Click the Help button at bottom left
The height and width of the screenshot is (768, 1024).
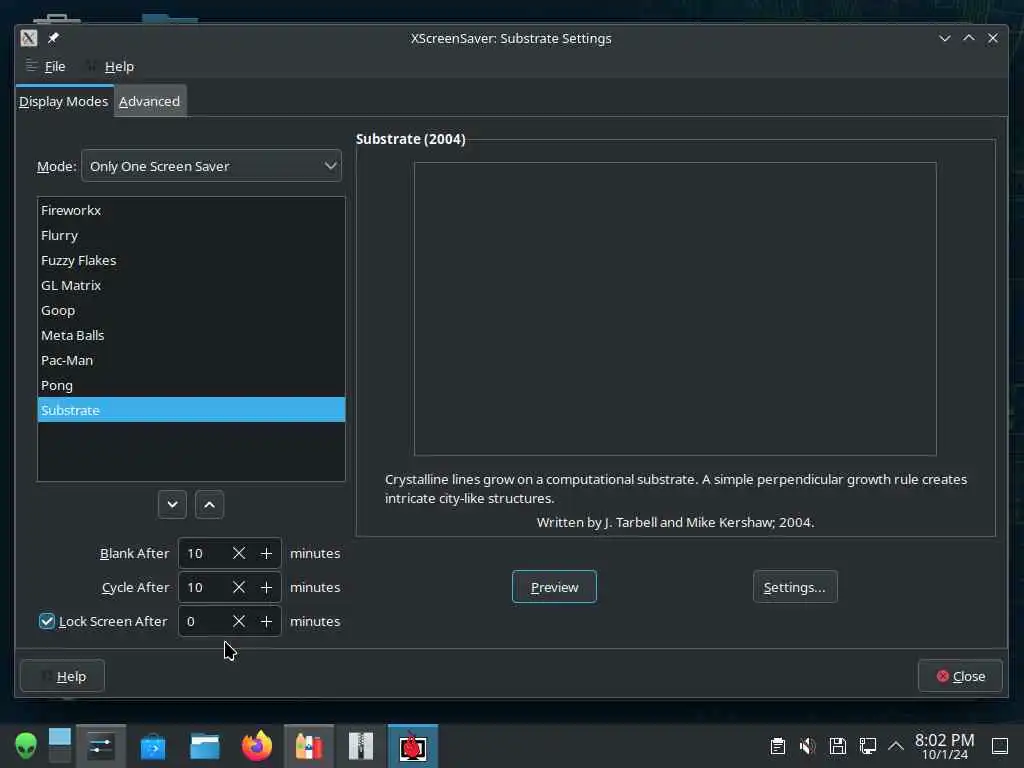pos(62,676)
